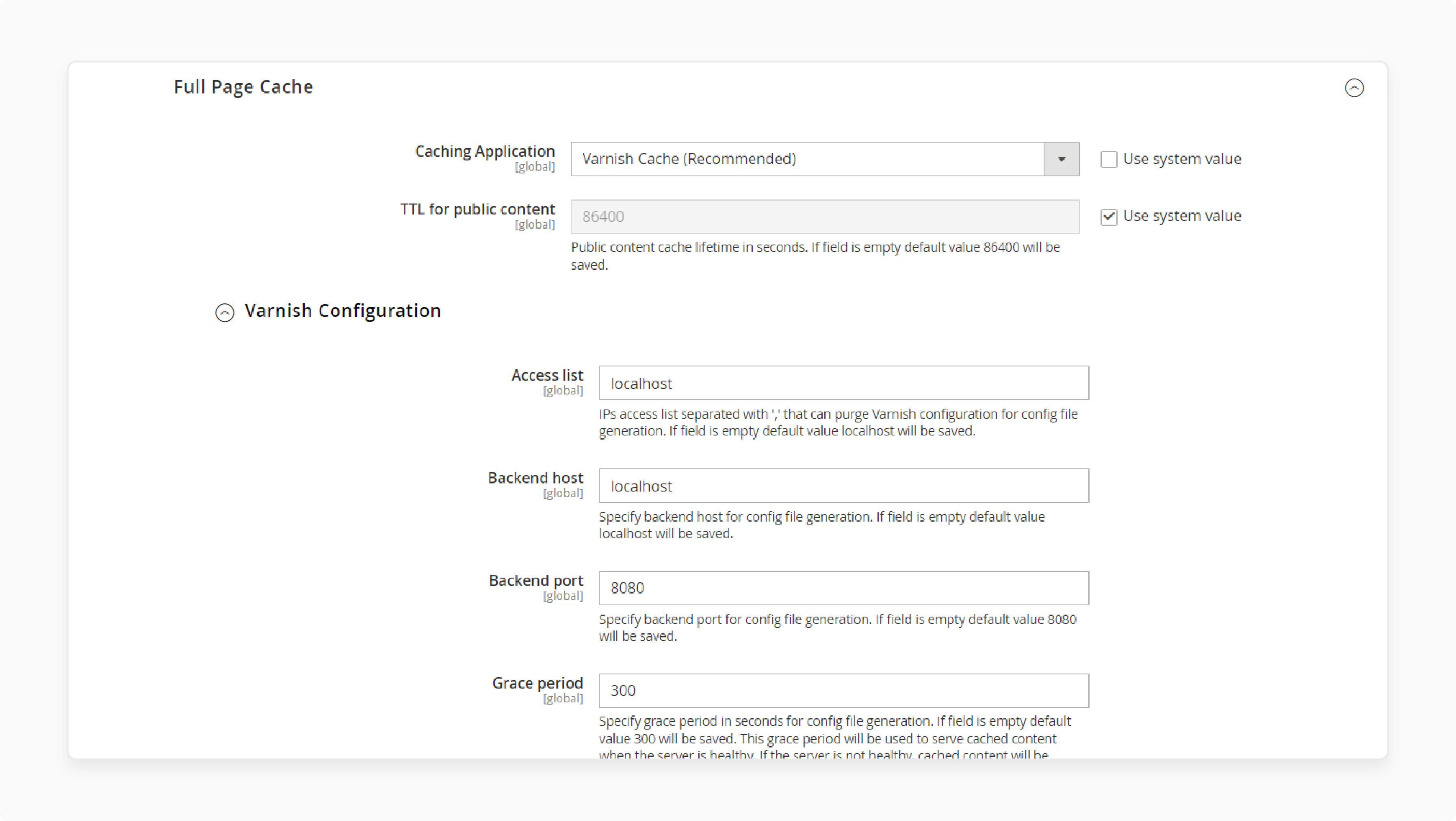
Task: Click the Backend host label
Action: [535, 478]
